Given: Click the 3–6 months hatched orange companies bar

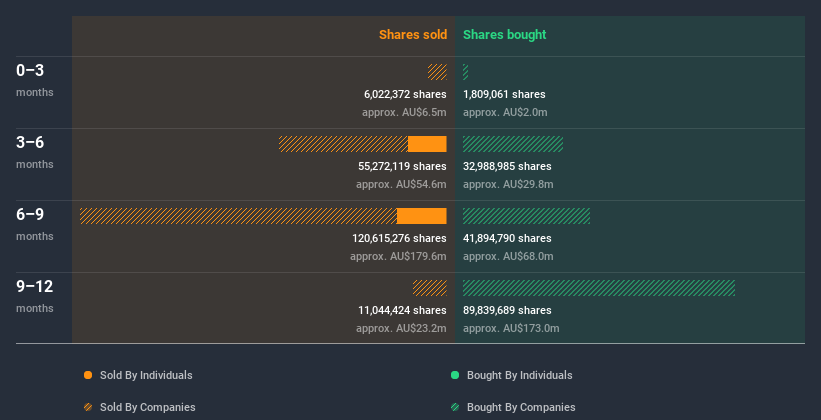Looking at the screenshot, I should [343, 144].
